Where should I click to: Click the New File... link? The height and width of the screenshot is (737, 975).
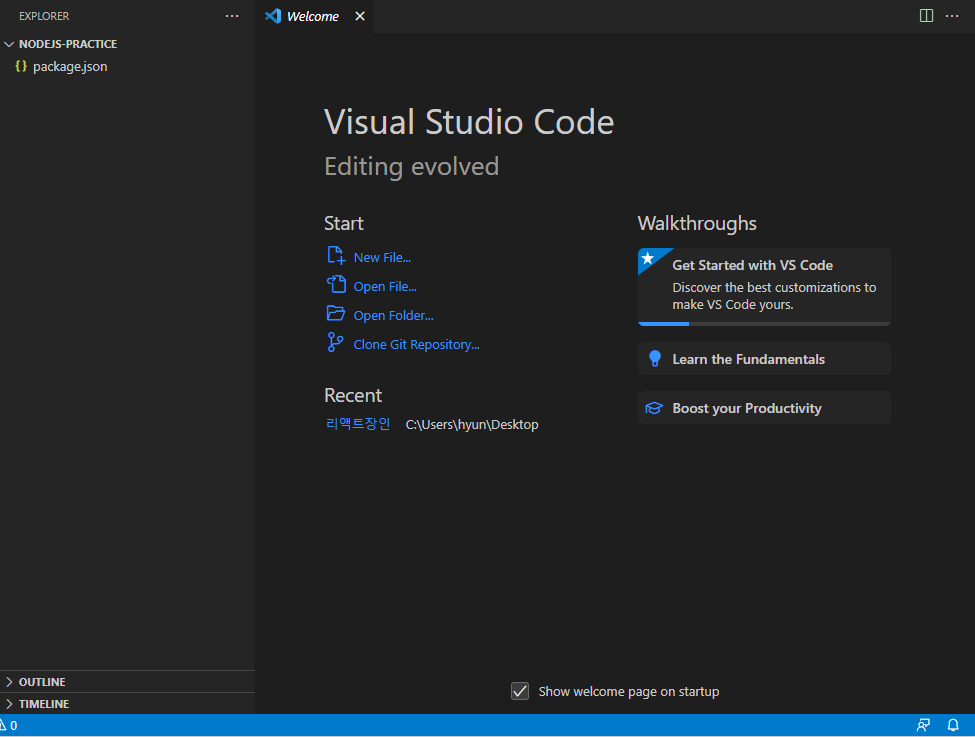pos(382,257)
